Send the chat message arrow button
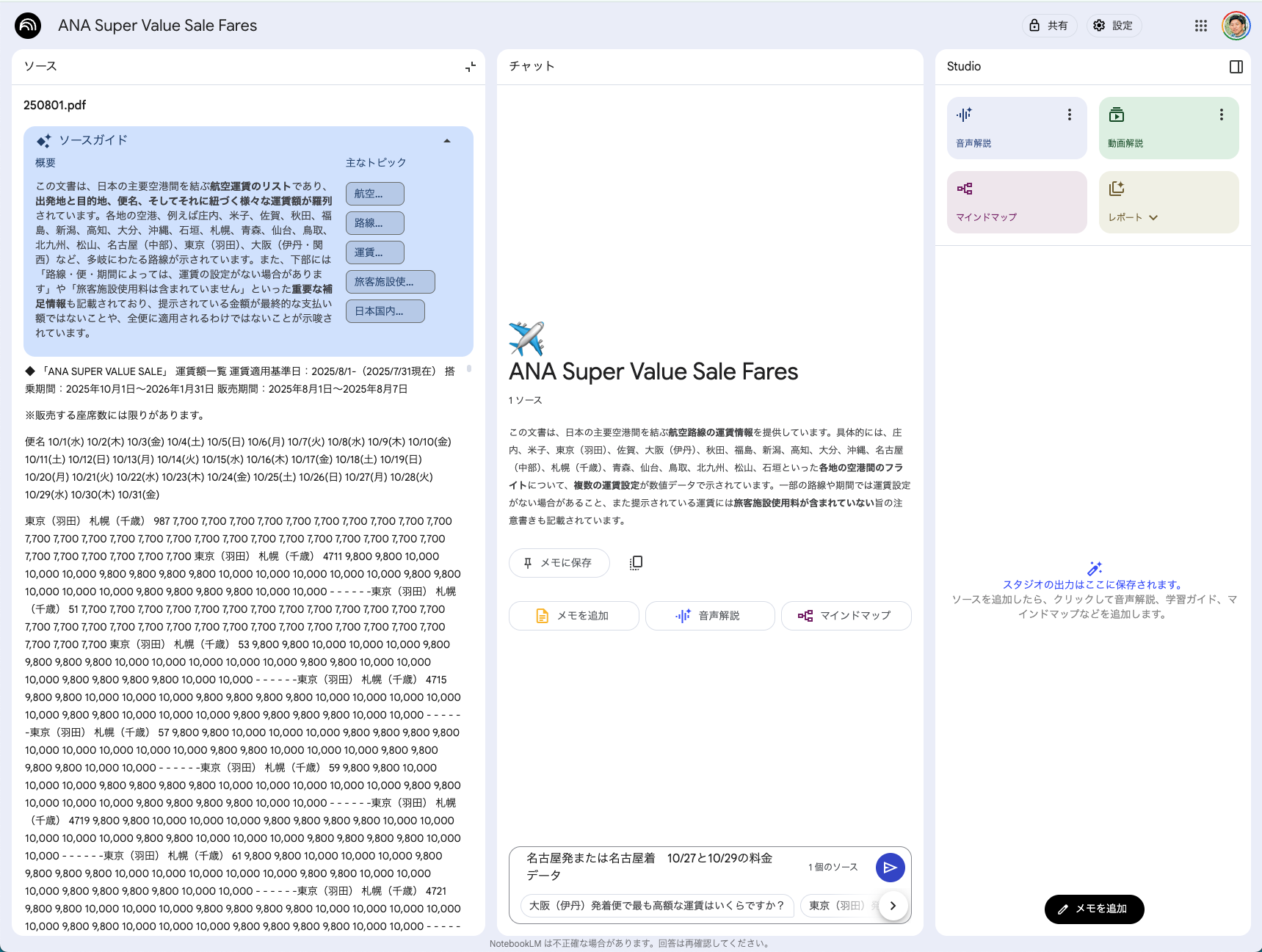 click(x=890, y=868)
